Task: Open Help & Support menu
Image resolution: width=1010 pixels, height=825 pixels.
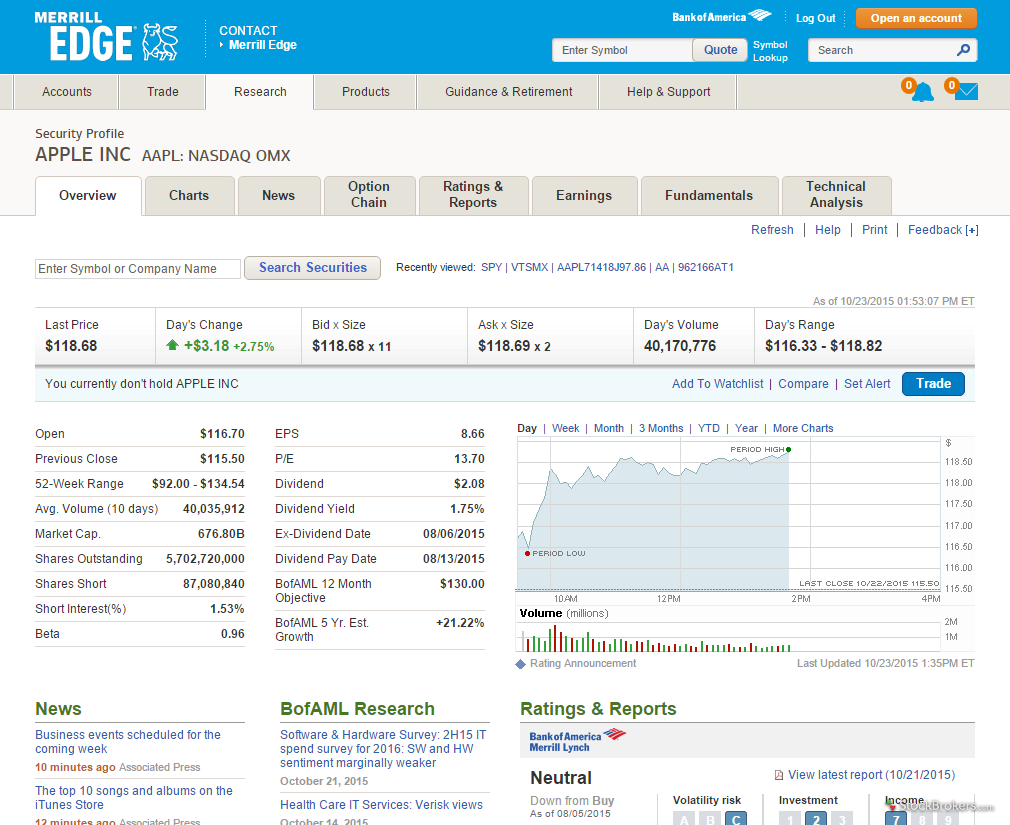Action: click(x=669, y=92)
